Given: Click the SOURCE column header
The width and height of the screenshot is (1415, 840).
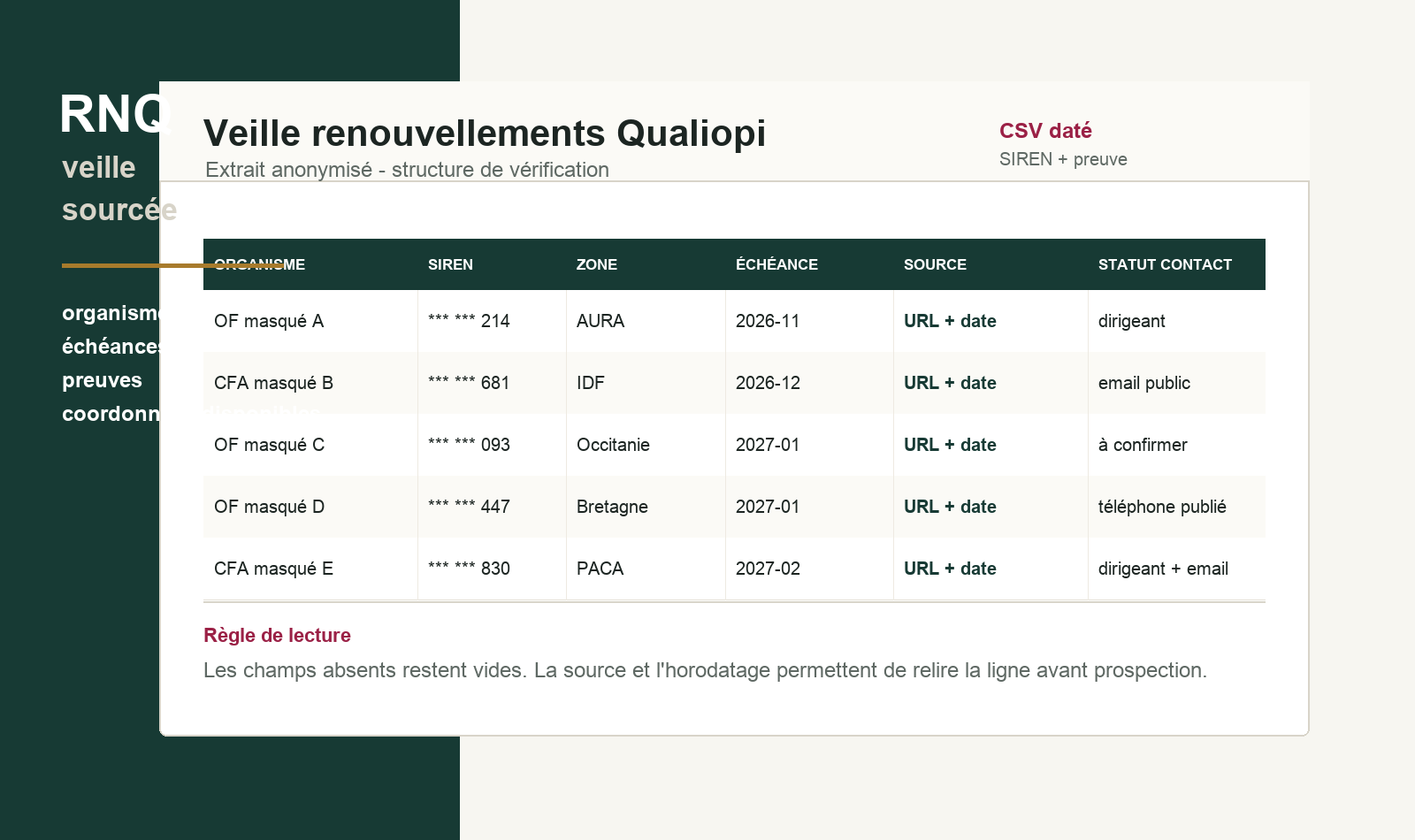Looking at the screenshot, I should (x=935, y=264).
